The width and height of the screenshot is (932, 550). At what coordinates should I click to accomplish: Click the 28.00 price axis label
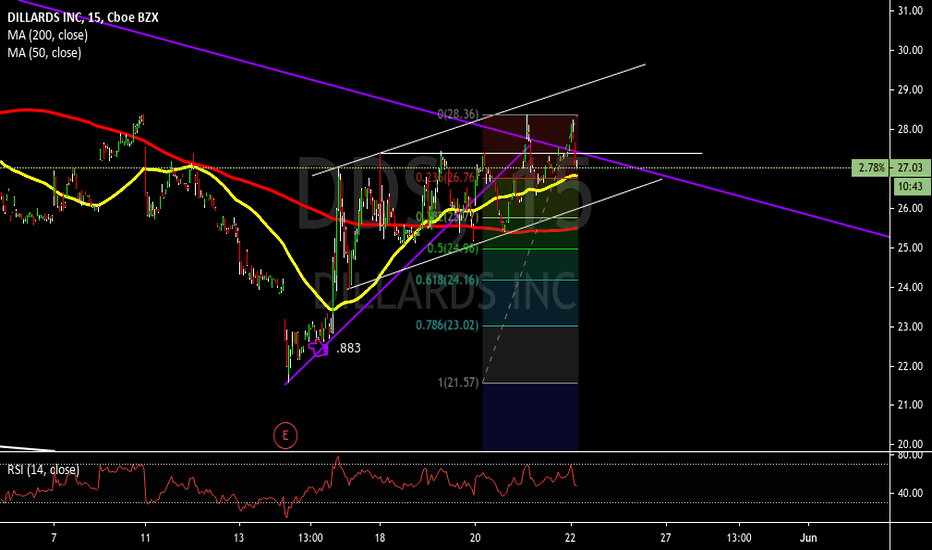coord(910,129)
